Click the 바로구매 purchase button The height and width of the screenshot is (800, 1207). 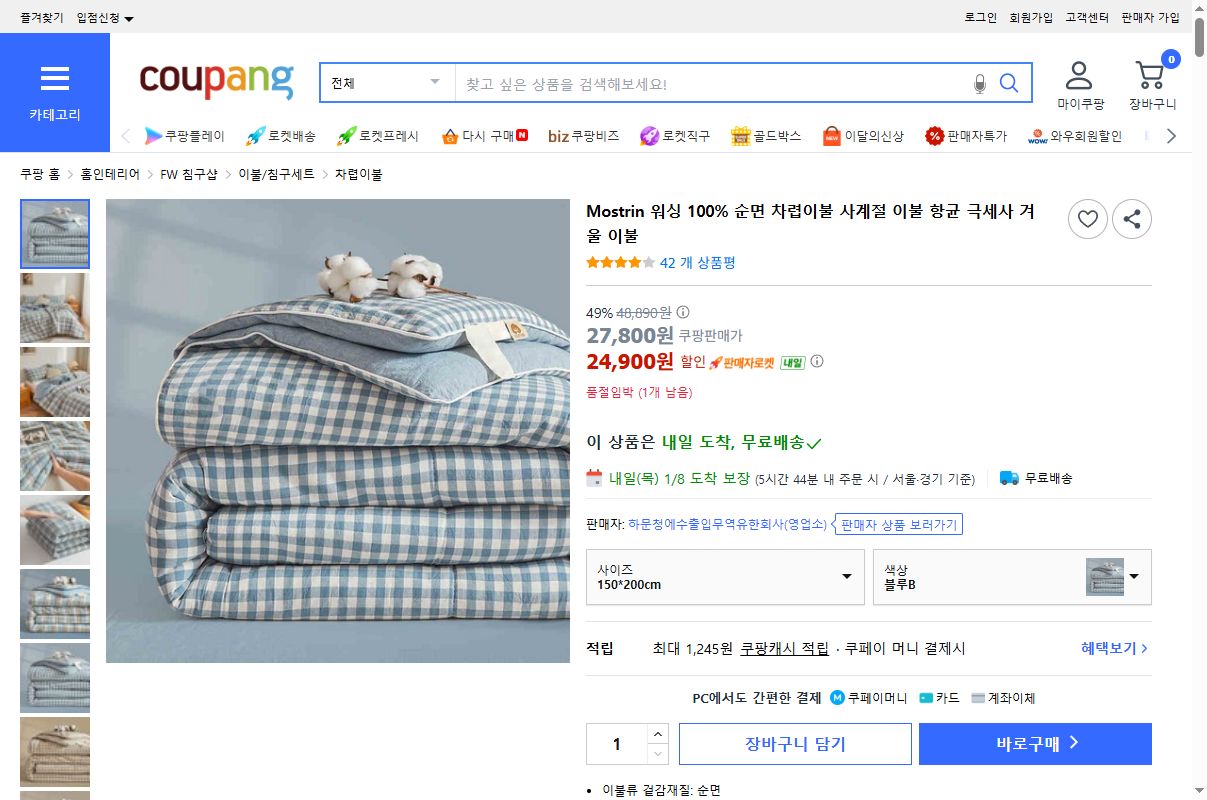pos(1034,744)
